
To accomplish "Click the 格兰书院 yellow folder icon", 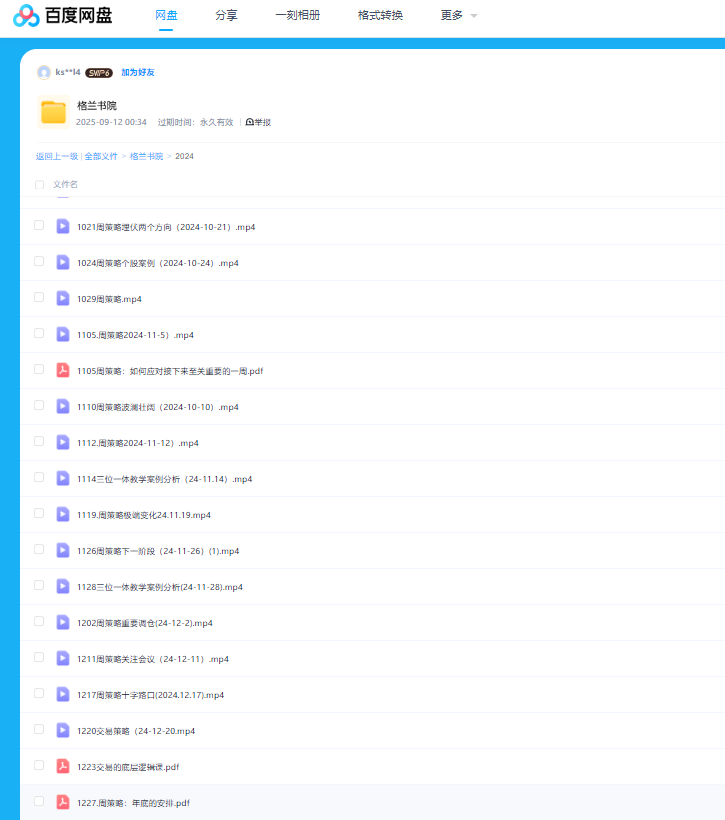I will [x=53, y=112].
